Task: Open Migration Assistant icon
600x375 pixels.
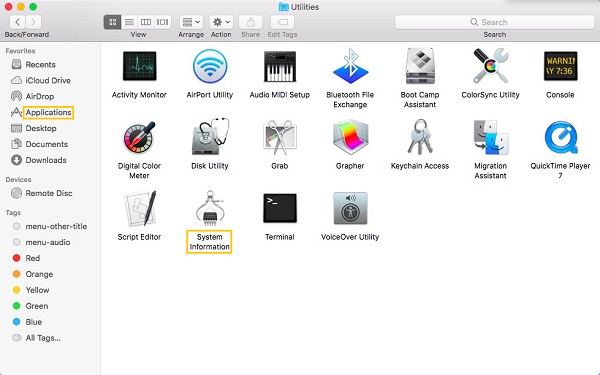Action: click(491, 137)
